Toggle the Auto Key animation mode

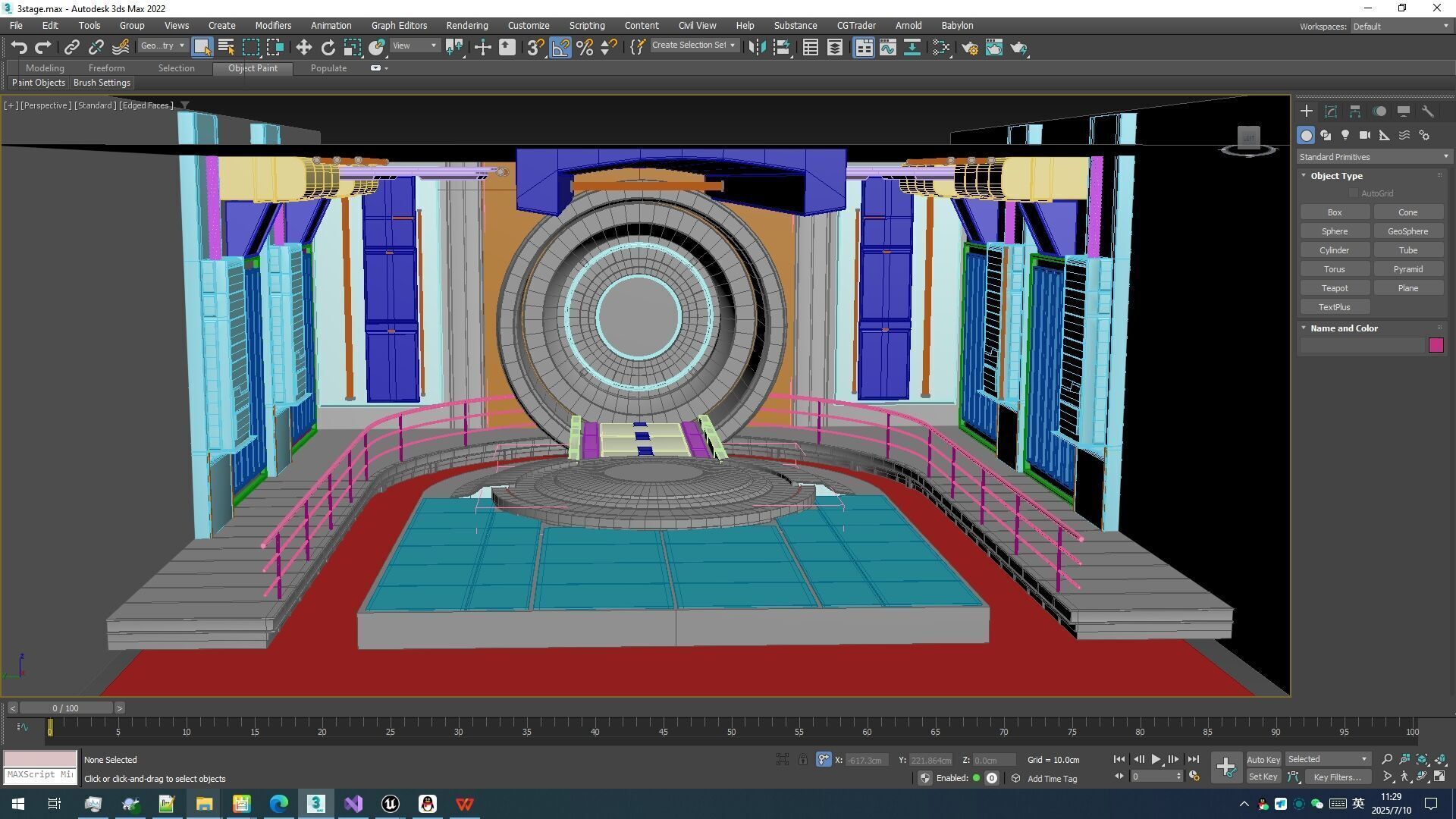1263,759
